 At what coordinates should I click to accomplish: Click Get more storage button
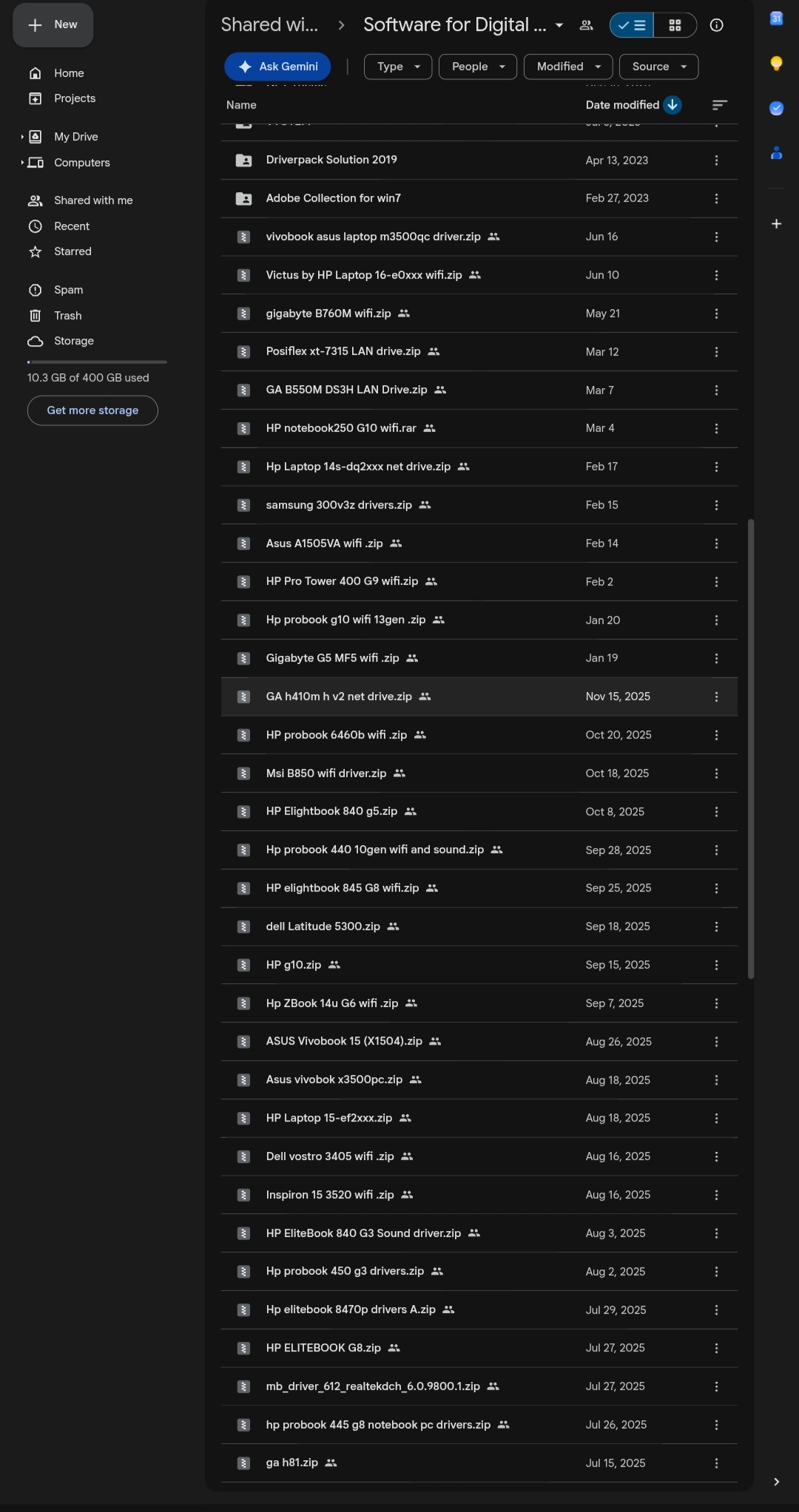pos(92,410)
